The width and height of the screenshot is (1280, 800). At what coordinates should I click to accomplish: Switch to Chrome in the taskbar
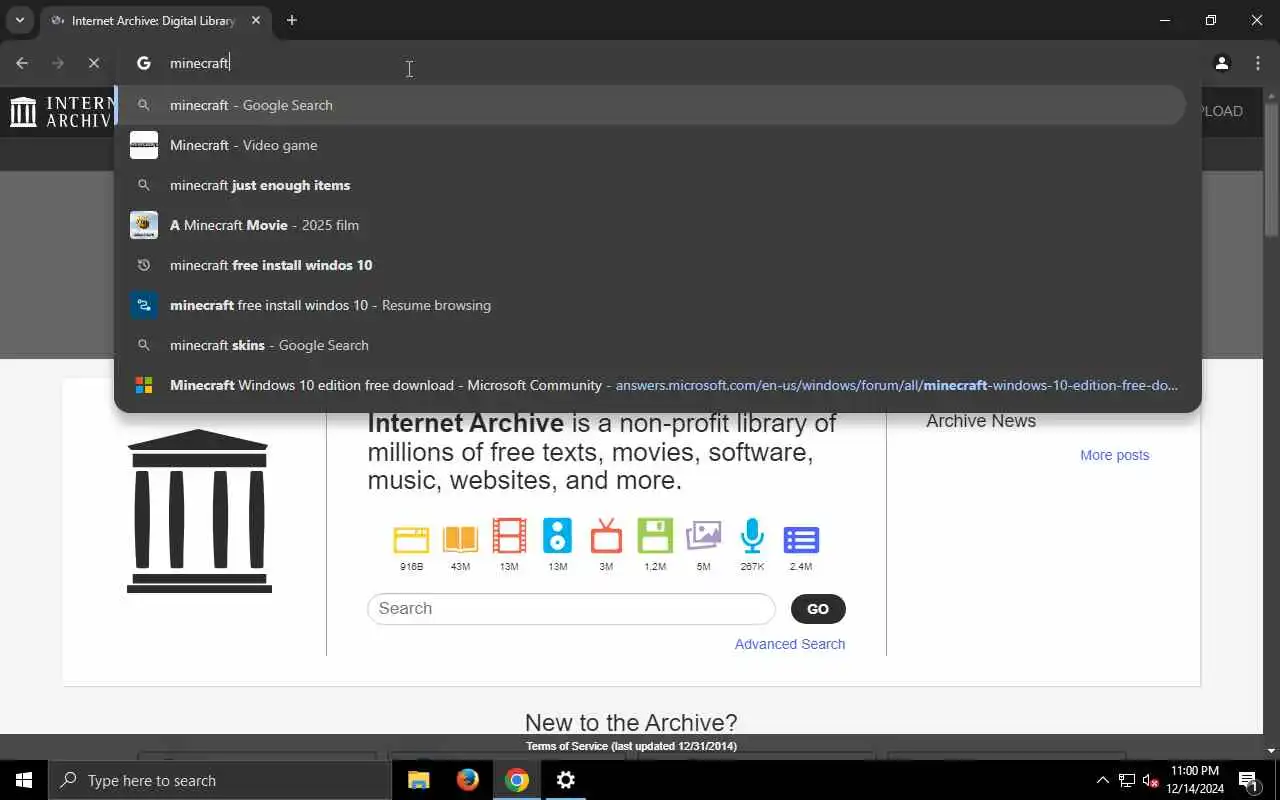pyautogui.click(x=516, y=780)
